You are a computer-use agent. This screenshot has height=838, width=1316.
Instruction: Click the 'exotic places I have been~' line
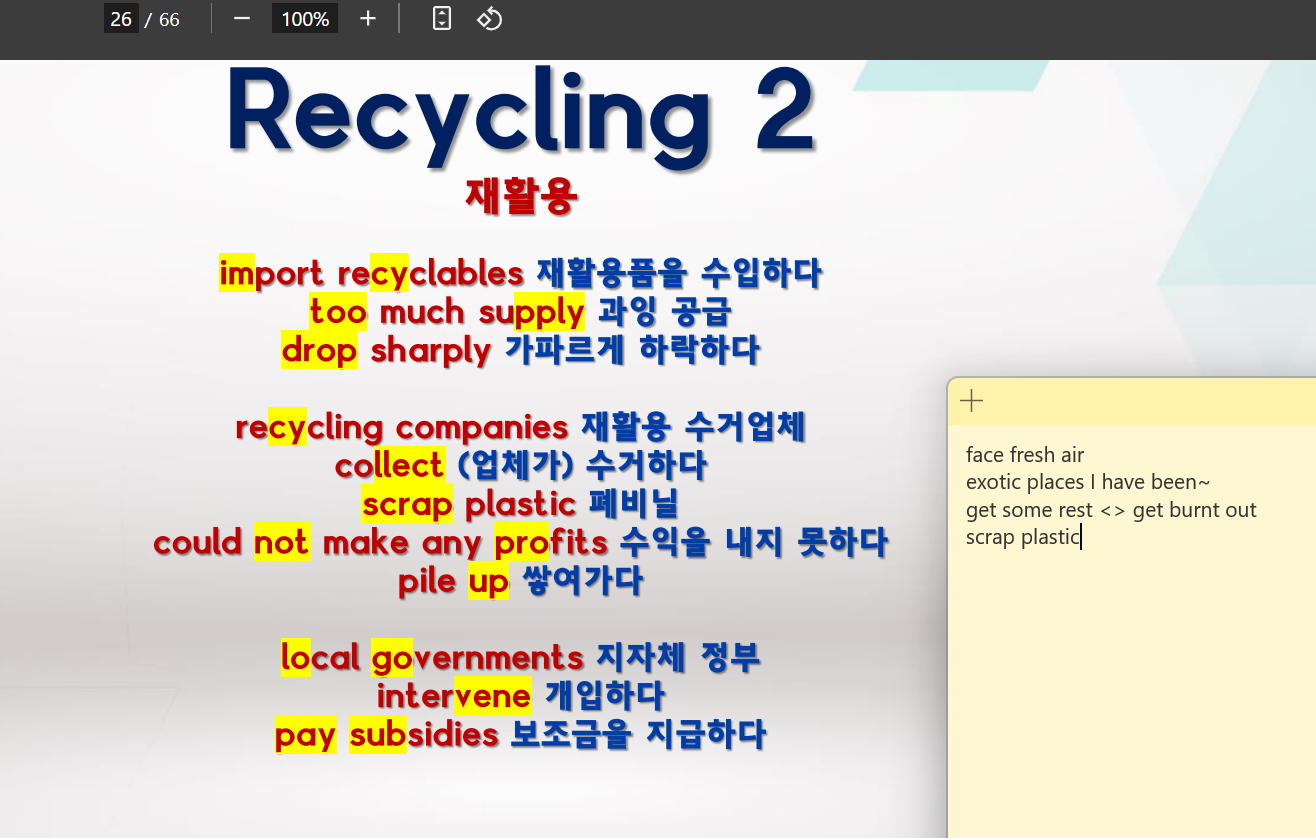pyautogui.click(x=1088, y=482)
